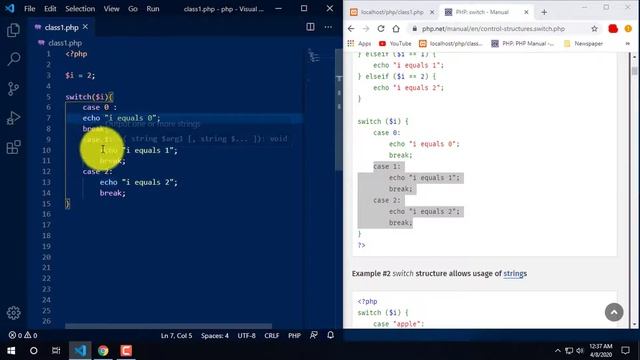Viewport: 640px width, 360px height.
Task: Open the Run and Debug view
Action: click(13, 118)
